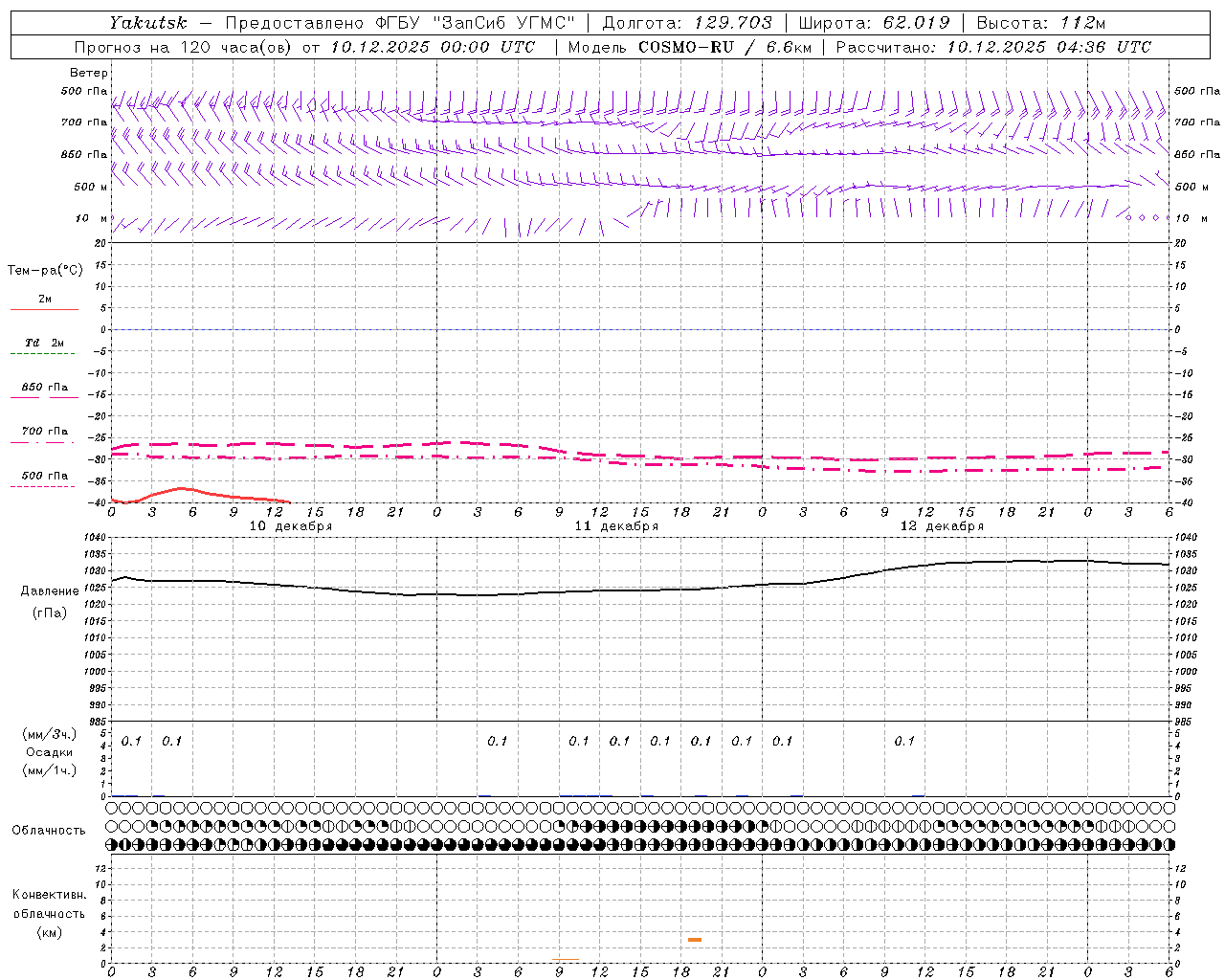1225x980 pixels.
Task: Click the Широта: 62.019 latitude value
Action: tap(875, 23)
